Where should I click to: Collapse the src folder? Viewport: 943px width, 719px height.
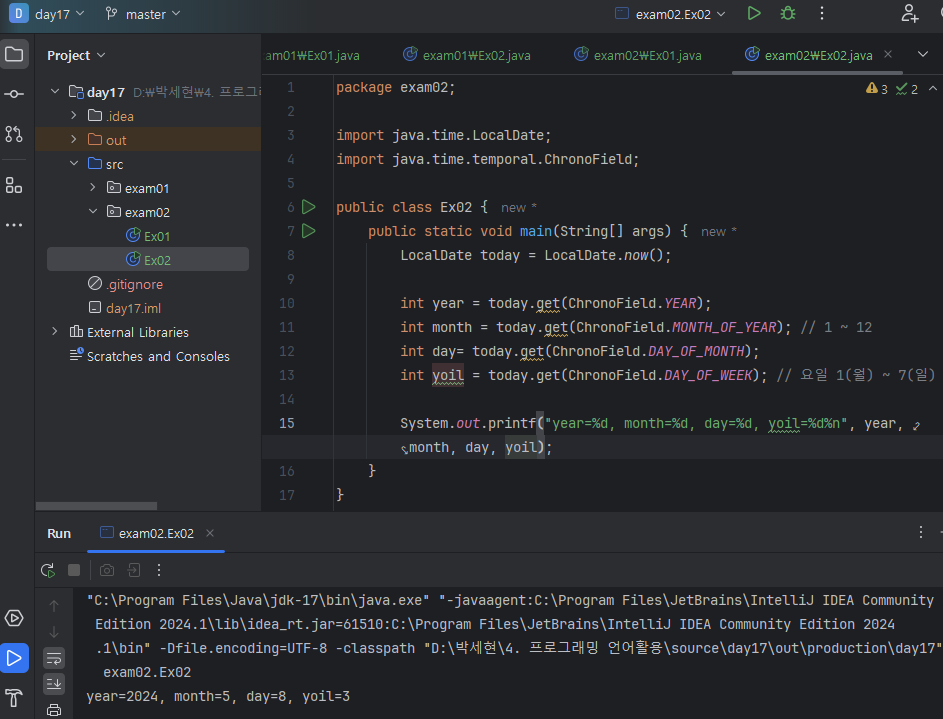click(73, 164)
